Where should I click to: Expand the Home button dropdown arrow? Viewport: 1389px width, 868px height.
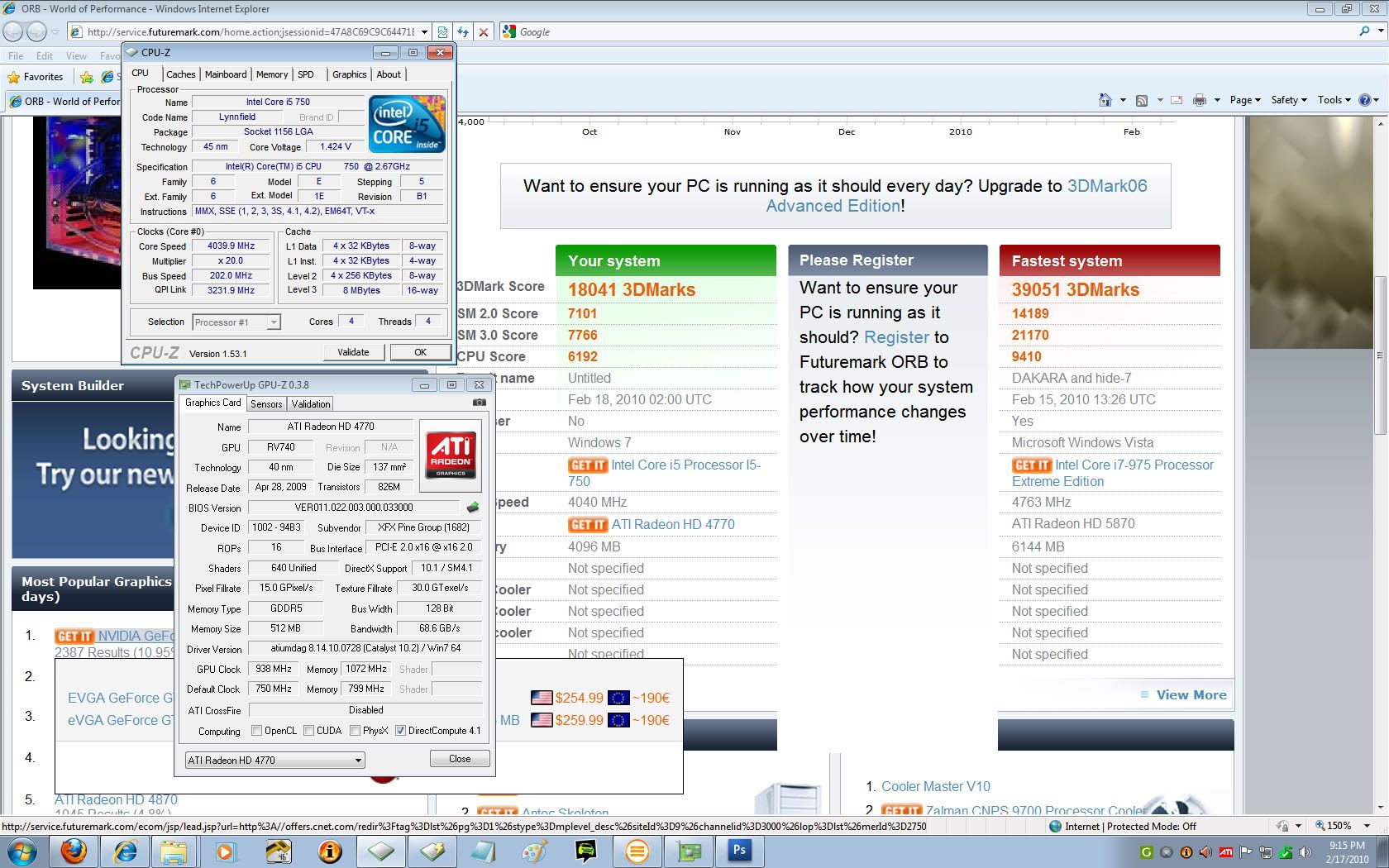[x=1123, y=100]
